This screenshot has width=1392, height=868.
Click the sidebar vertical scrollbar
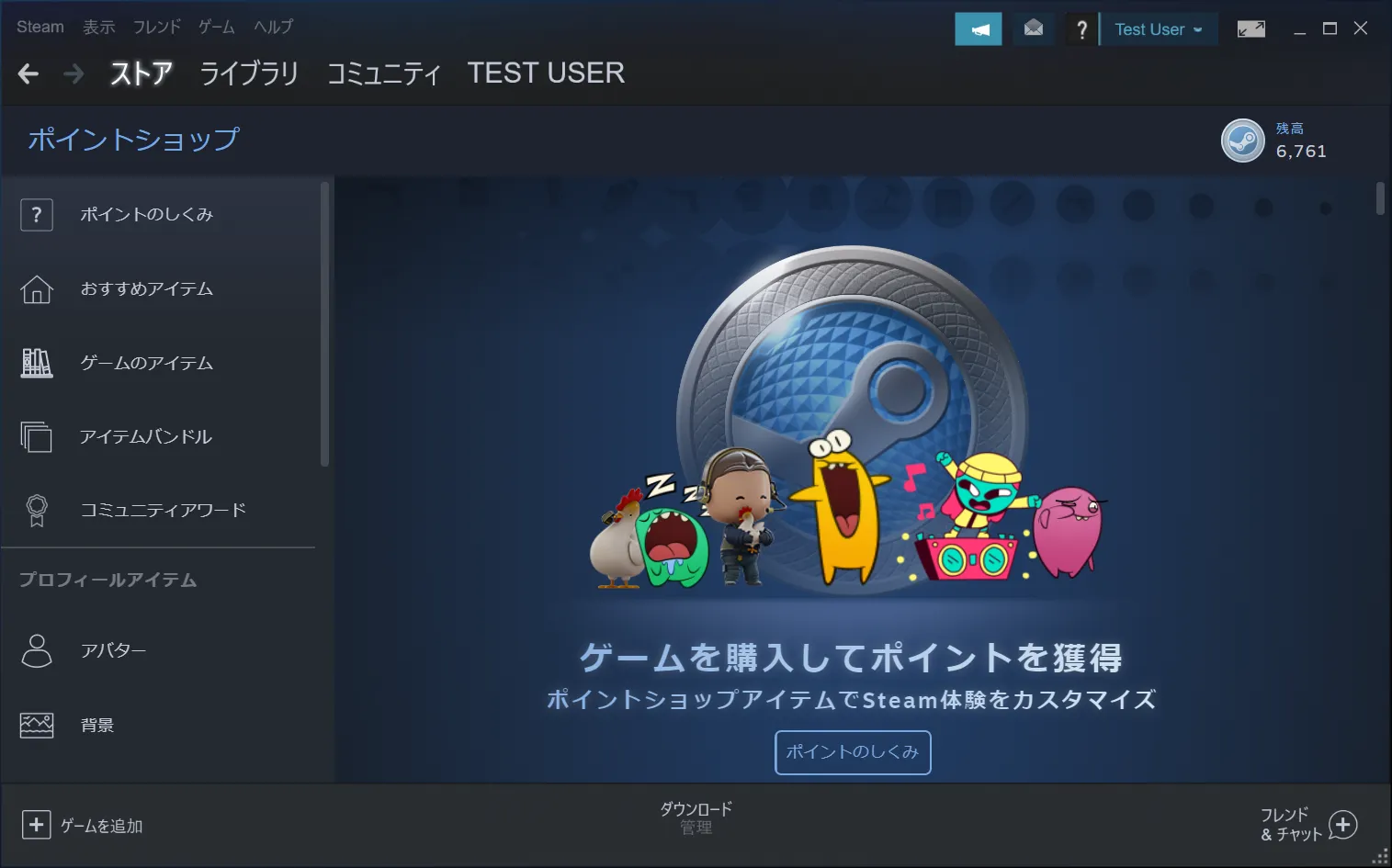[x=324, y=324]
